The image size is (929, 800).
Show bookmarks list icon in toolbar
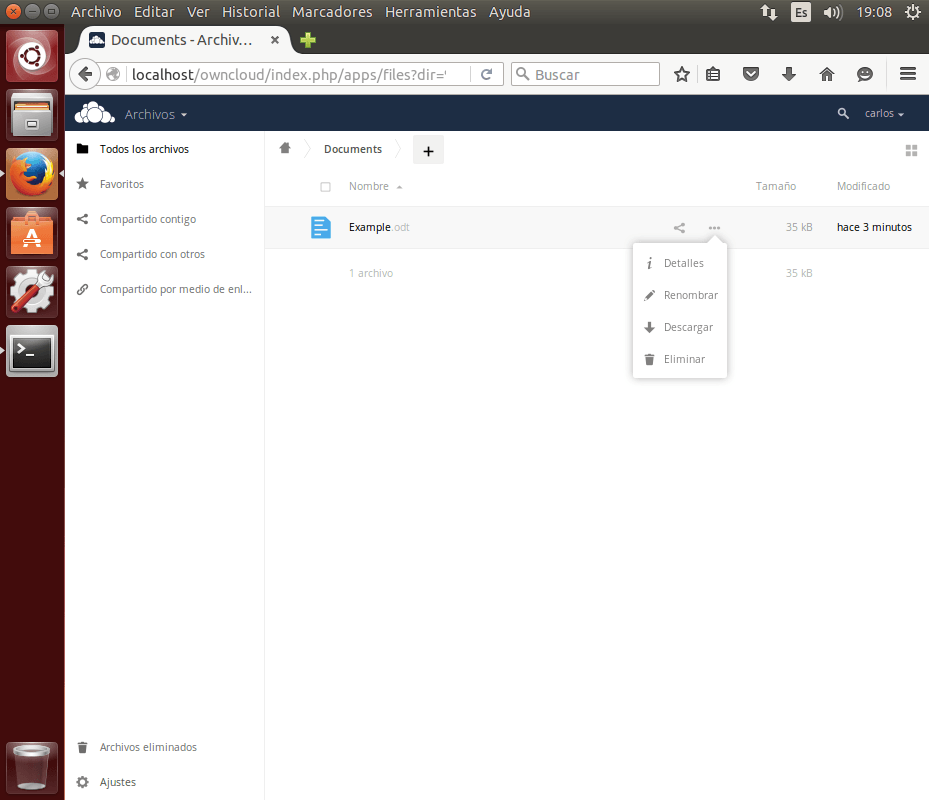tap(713, 74)
